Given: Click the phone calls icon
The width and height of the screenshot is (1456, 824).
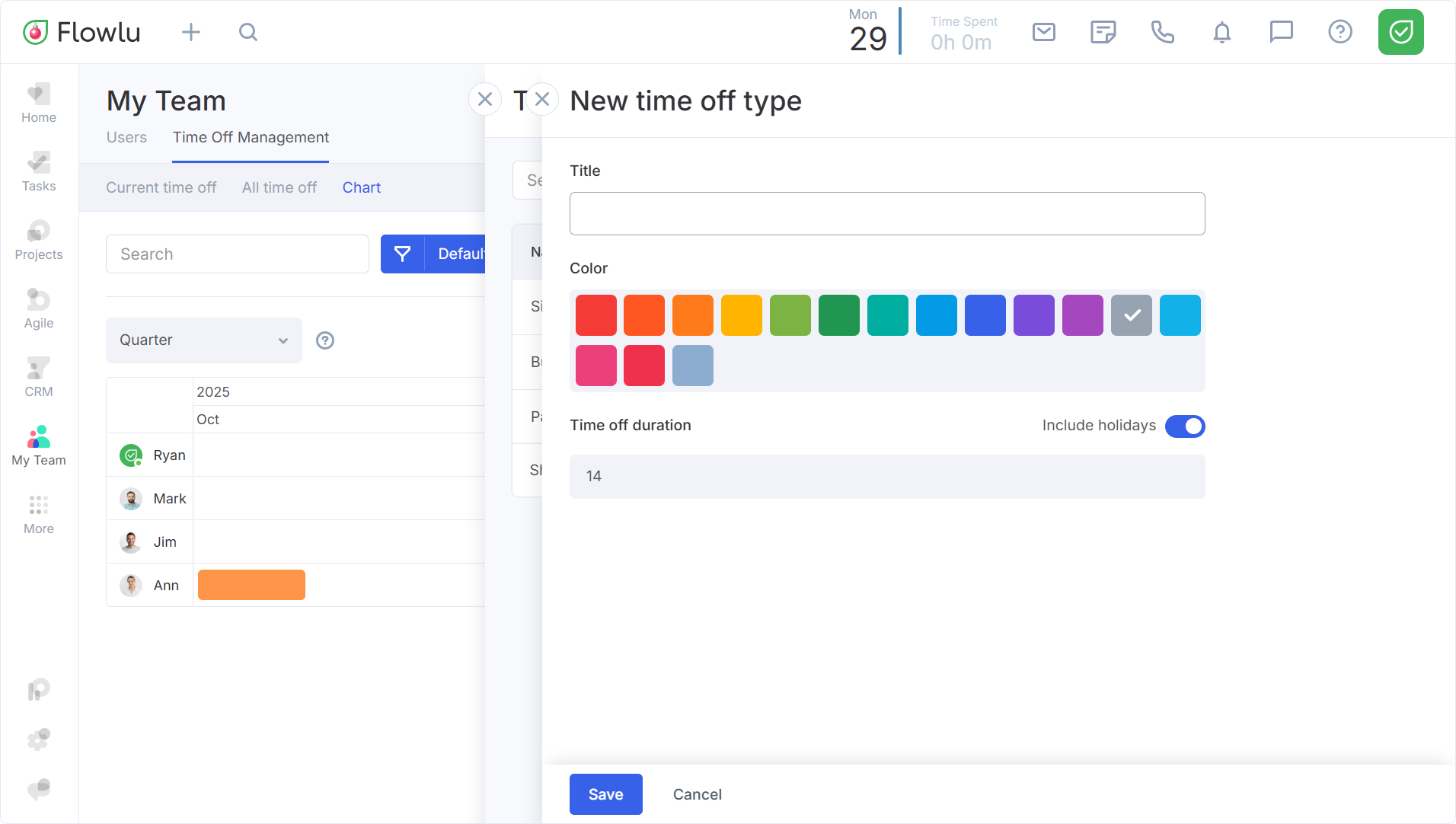Looking at the screenshot, I should click(x=1162, y=32).
